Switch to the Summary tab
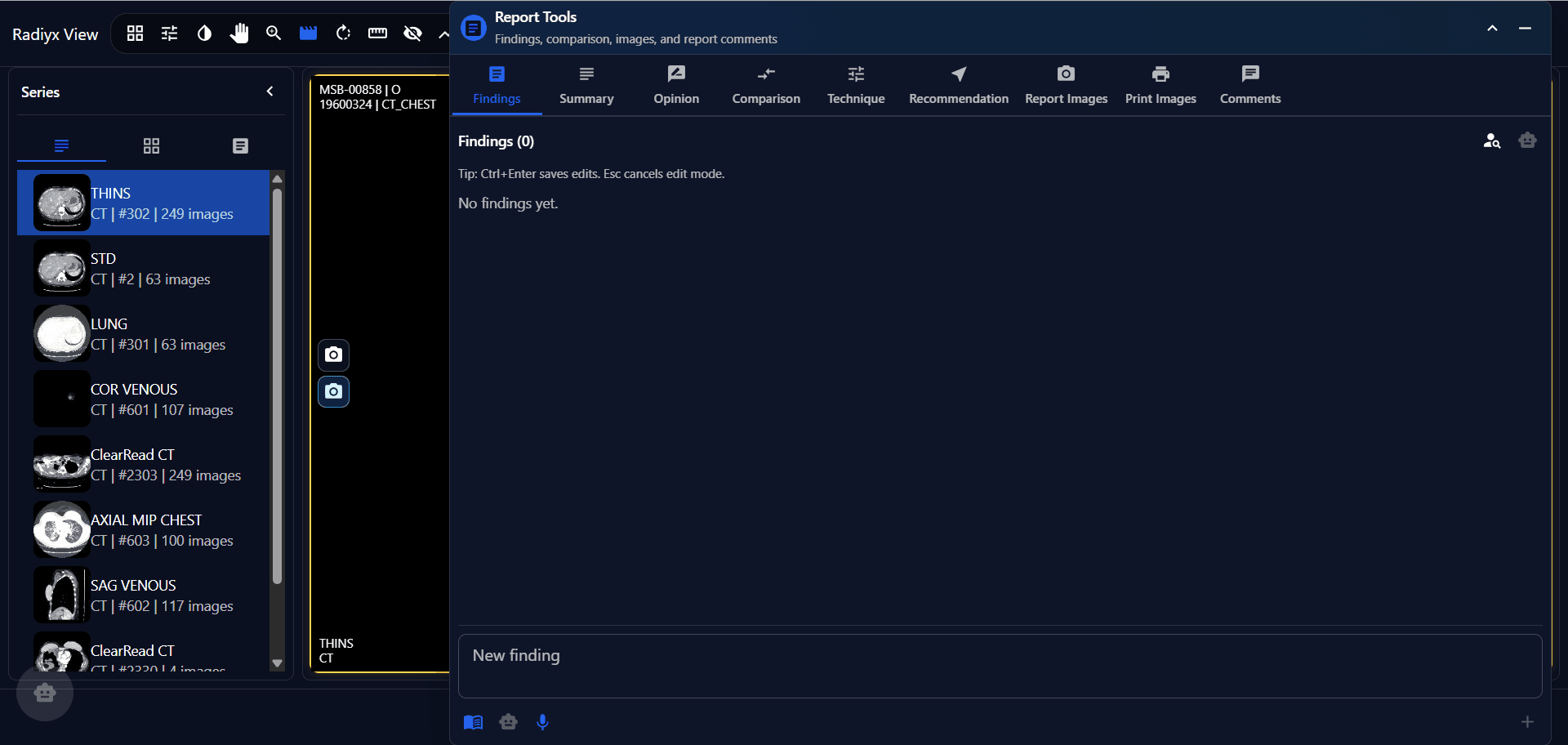 coord(586,85)
